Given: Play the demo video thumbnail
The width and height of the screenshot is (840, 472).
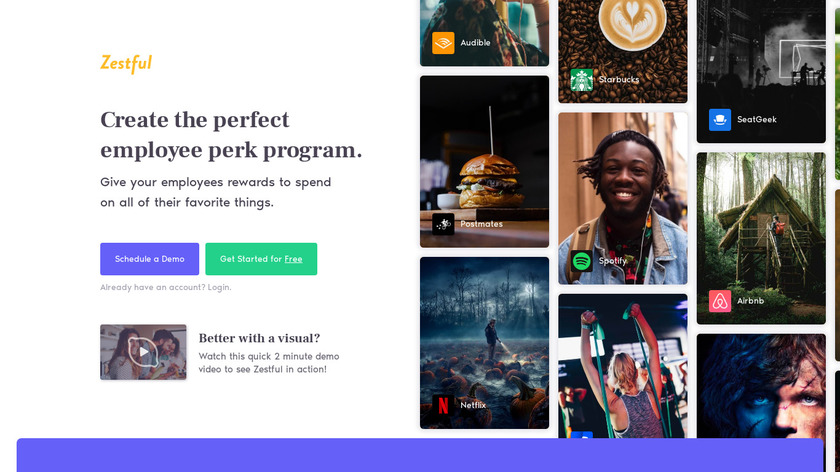Looking at the screenshot, I should click(143, 352).
